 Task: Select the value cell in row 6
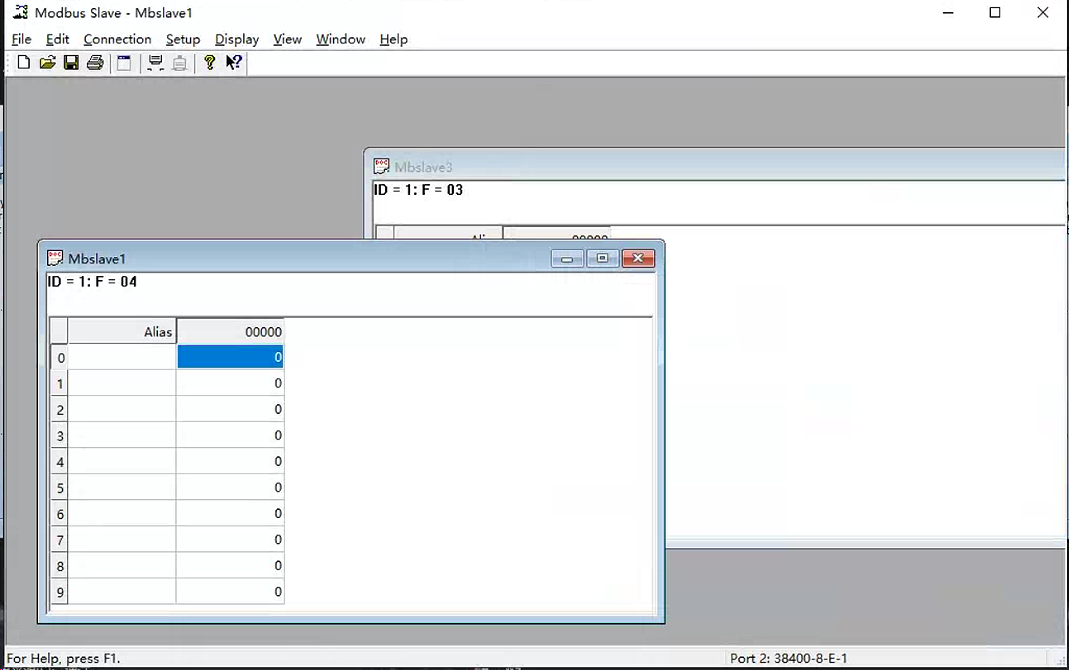230,513
